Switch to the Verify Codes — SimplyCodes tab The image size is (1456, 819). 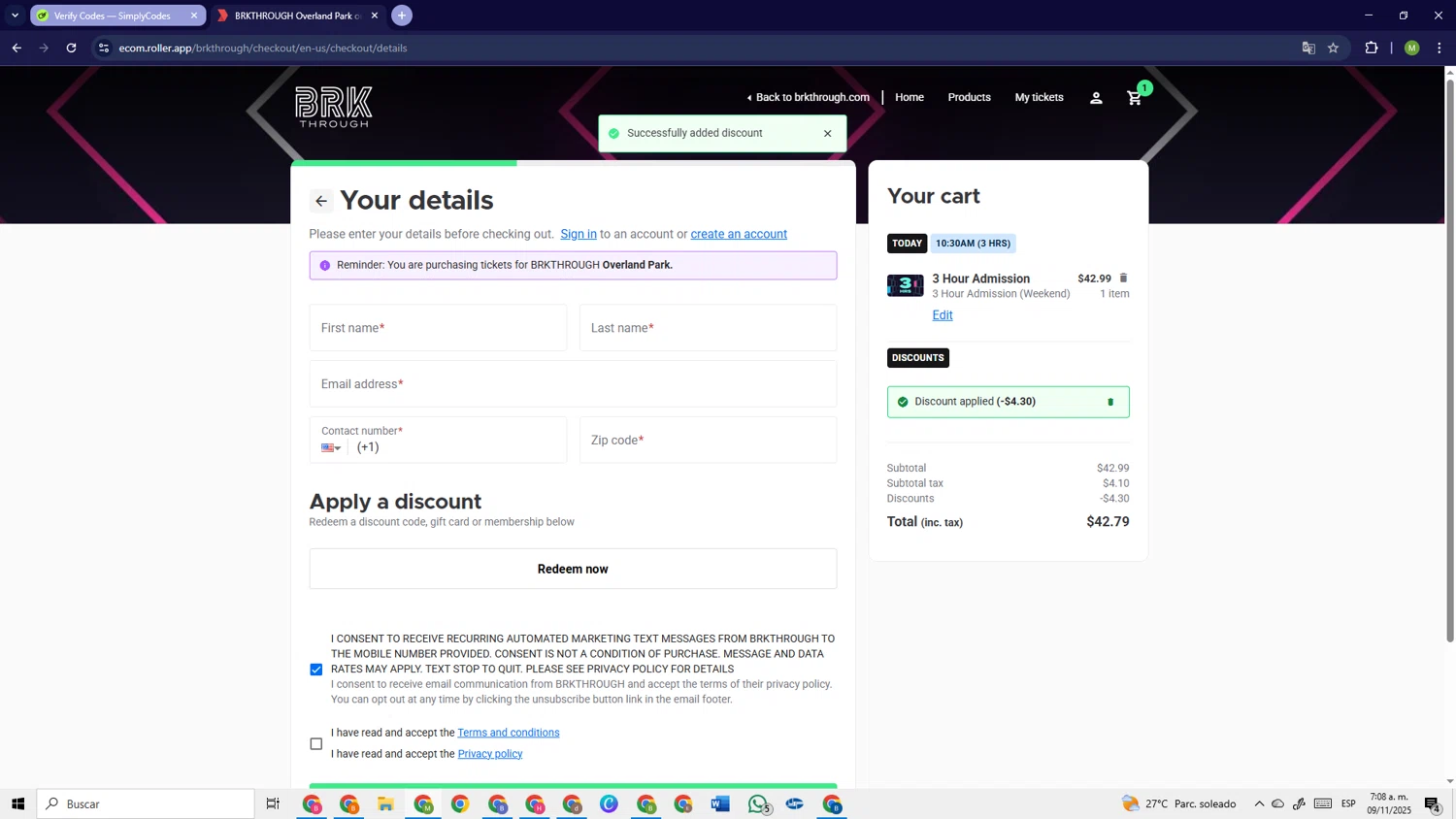click(112, 16)
